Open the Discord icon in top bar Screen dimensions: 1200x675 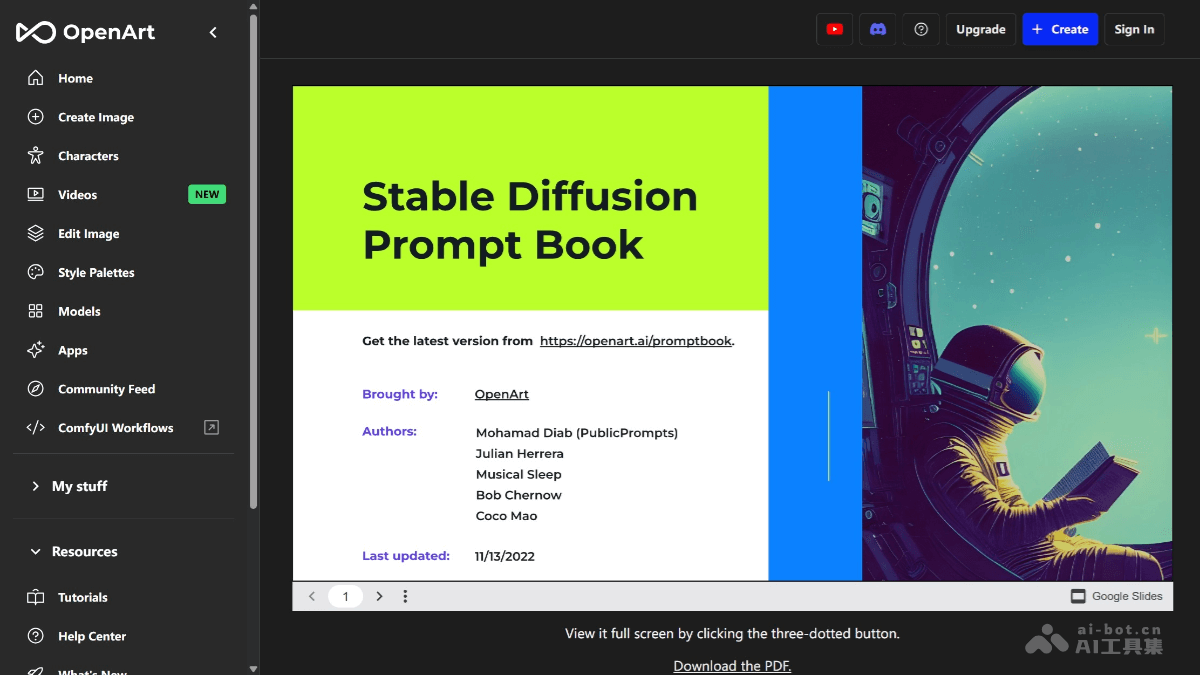(x=877, y=29)
